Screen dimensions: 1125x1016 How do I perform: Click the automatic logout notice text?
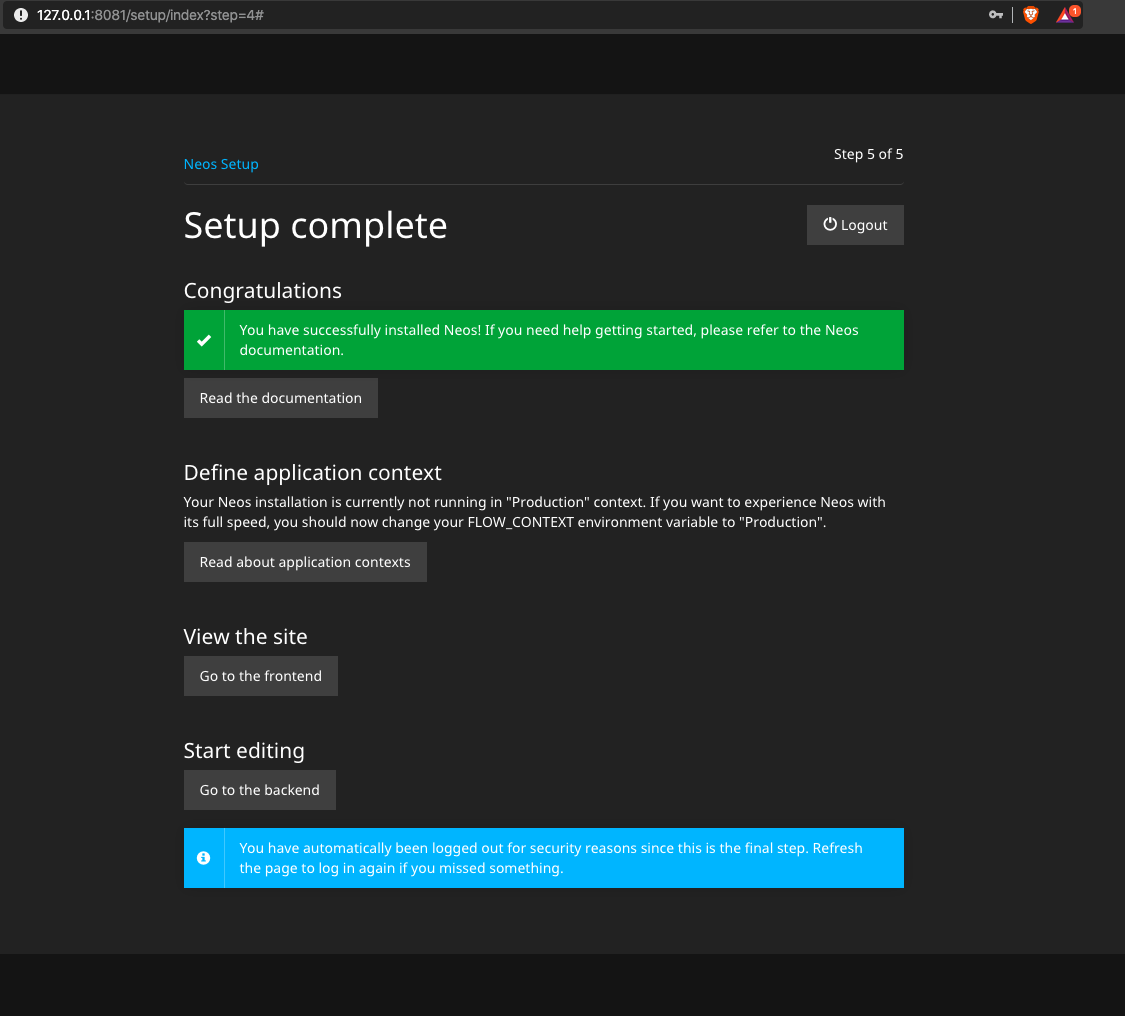point(551,858)
